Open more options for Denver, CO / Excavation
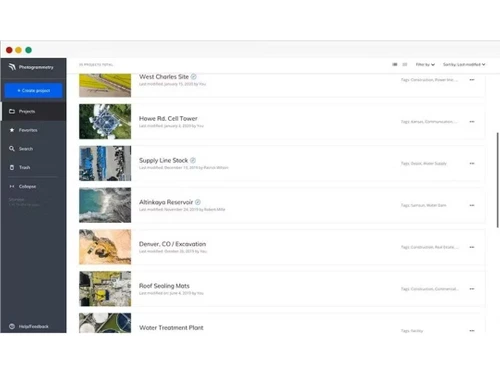This screenshot has height=375, width=500. [x=472, y=247]
